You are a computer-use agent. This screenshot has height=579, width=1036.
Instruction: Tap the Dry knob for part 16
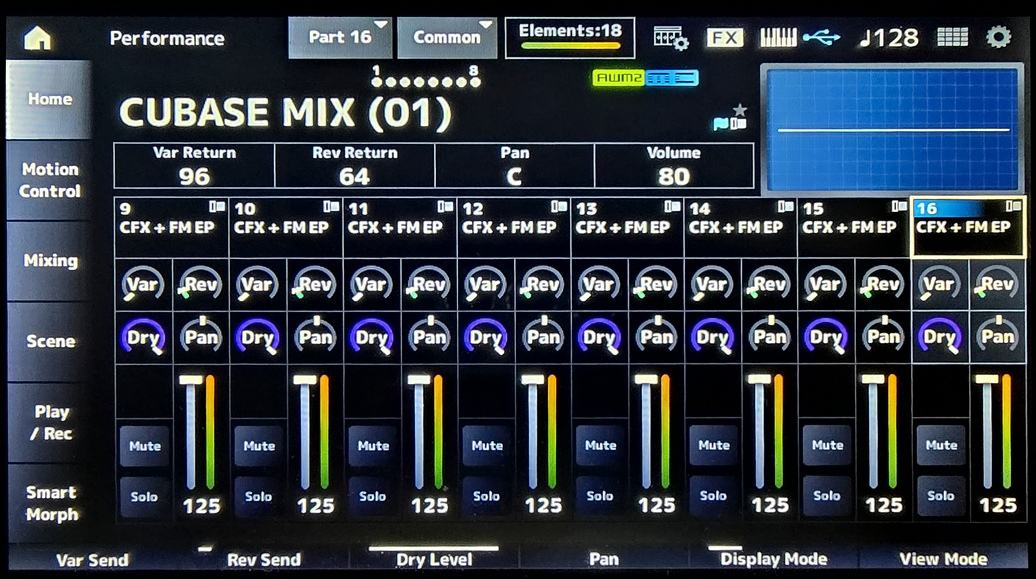coord(940,337)
